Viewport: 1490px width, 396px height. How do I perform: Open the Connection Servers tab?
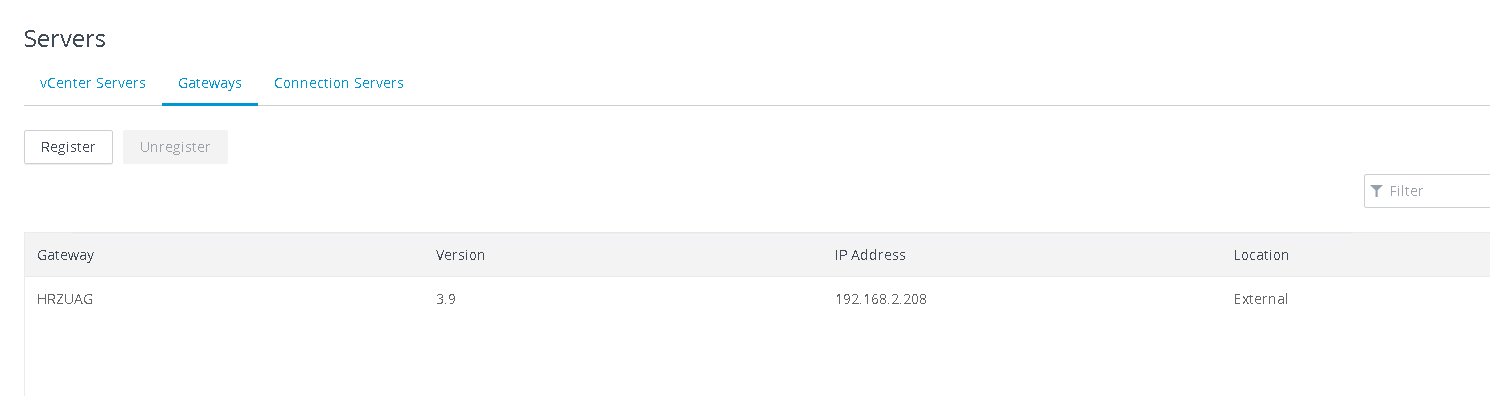[x=339, y=83]
